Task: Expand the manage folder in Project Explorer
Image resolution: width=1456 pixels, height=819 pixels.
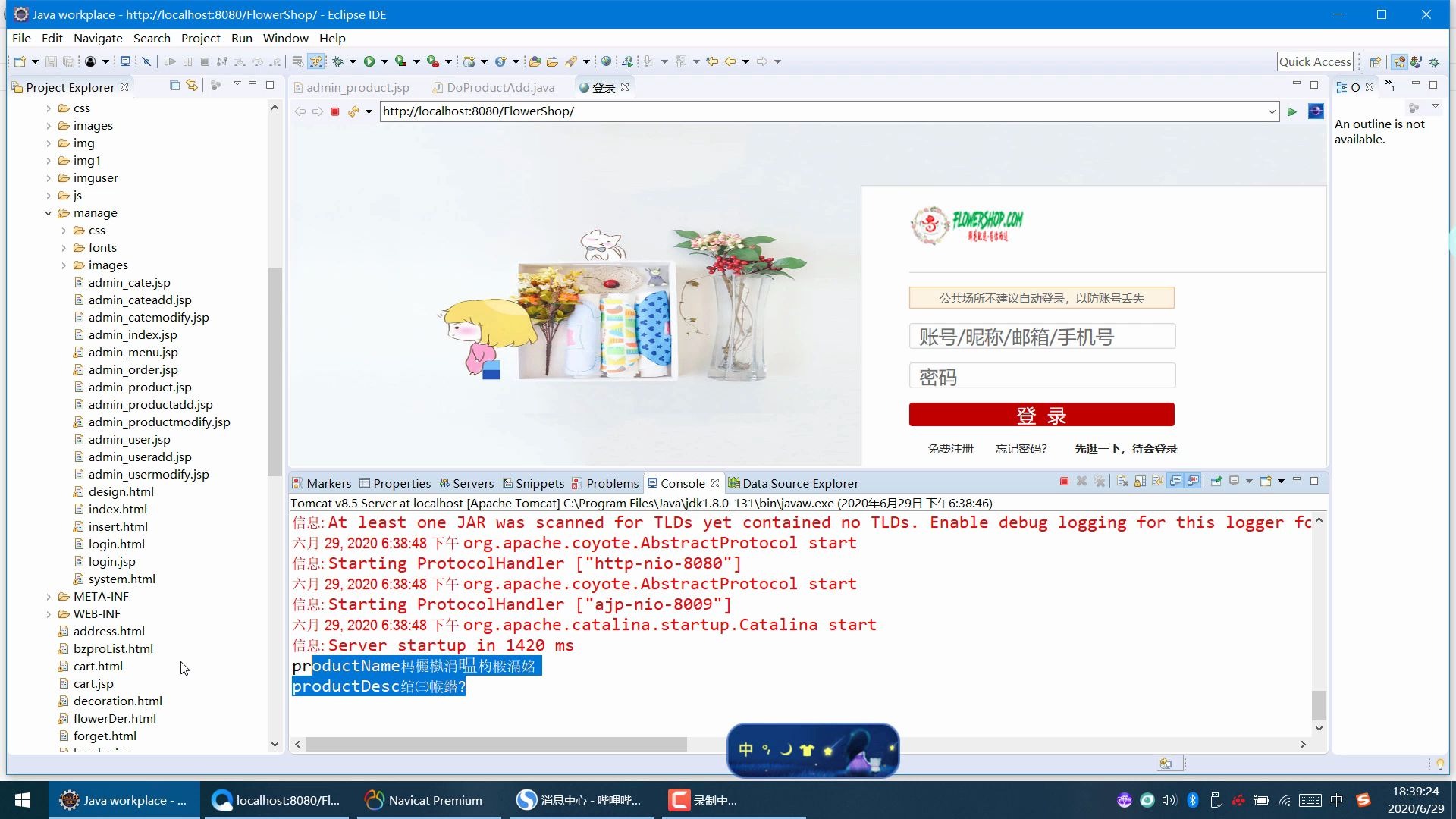Action: [48, 212]
